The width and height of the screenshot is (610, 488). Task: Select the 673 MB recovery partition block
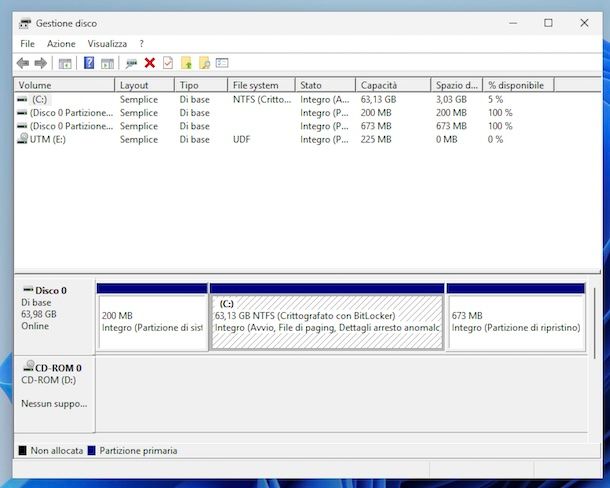(x=516, y=317)
